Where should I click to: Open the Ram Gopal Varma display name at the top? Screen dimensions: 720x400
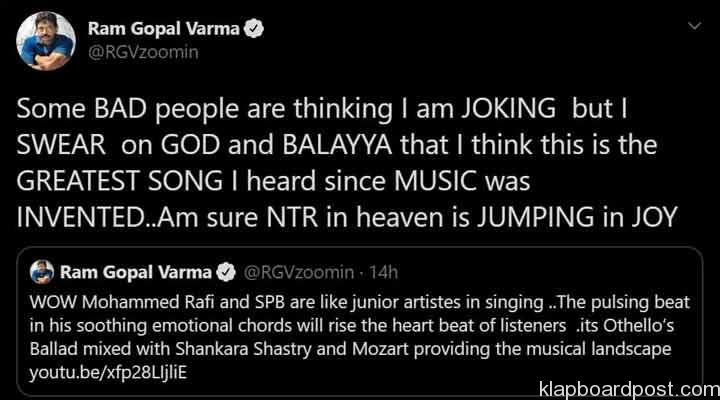click(x=164, y=30)
